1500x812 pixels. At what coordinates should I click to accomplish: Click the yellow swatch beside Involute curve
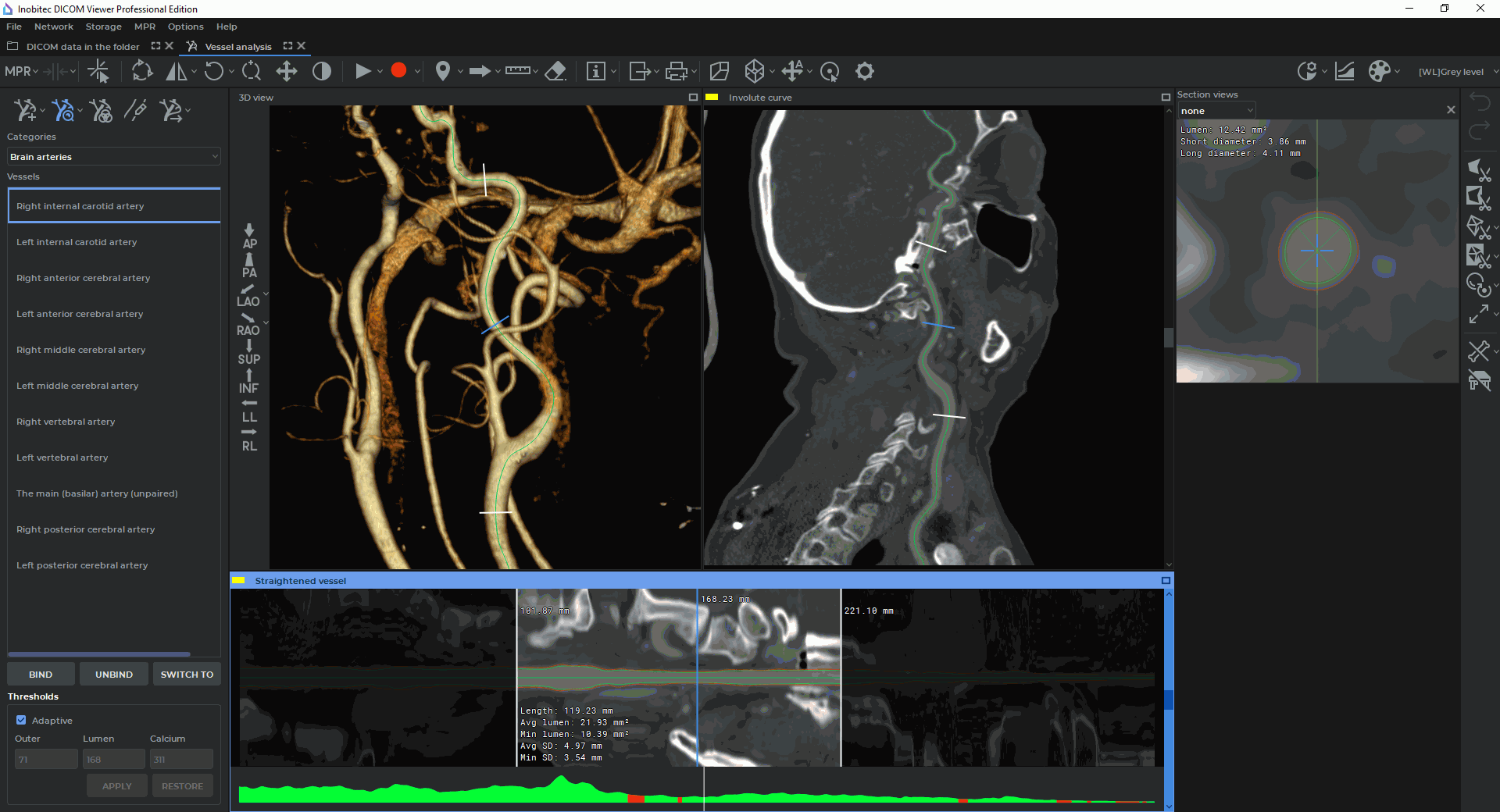coord(712,98)
